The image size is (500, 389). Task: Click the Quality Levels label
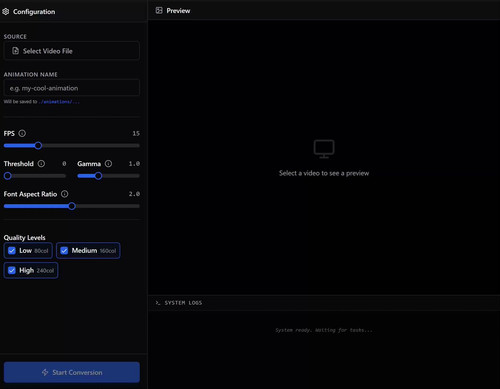click(24, 238)
